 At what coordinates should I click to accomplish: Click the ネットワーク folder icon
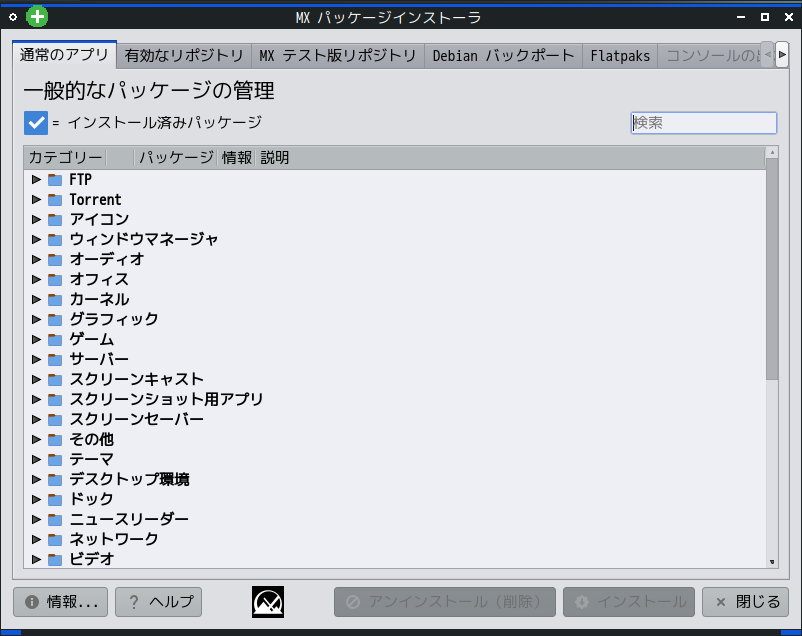[55, 539]
